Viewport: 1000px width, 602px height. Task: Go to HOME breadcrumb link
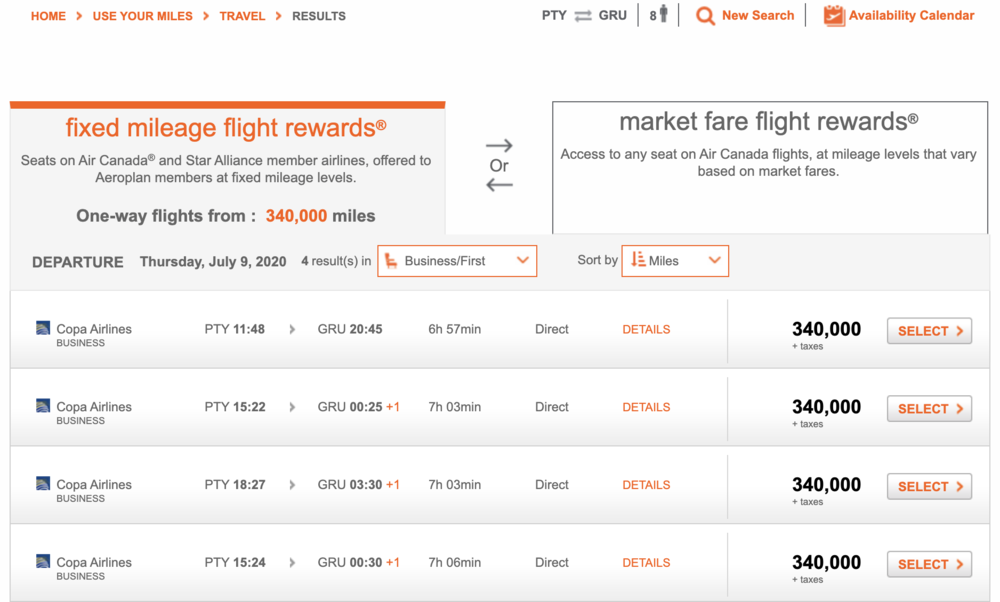click(48, 16)
